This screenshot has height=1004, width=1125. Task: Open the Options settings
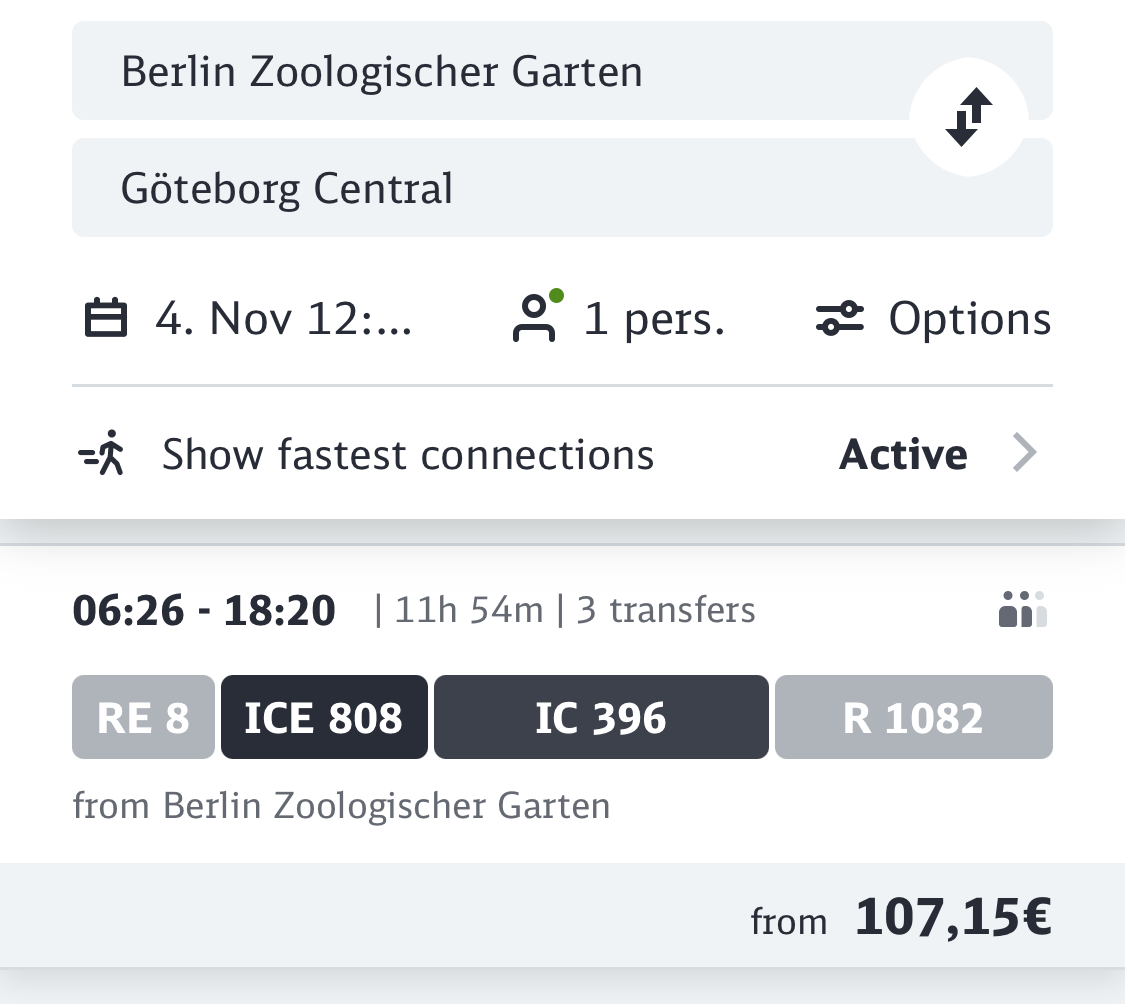[969, 320]
